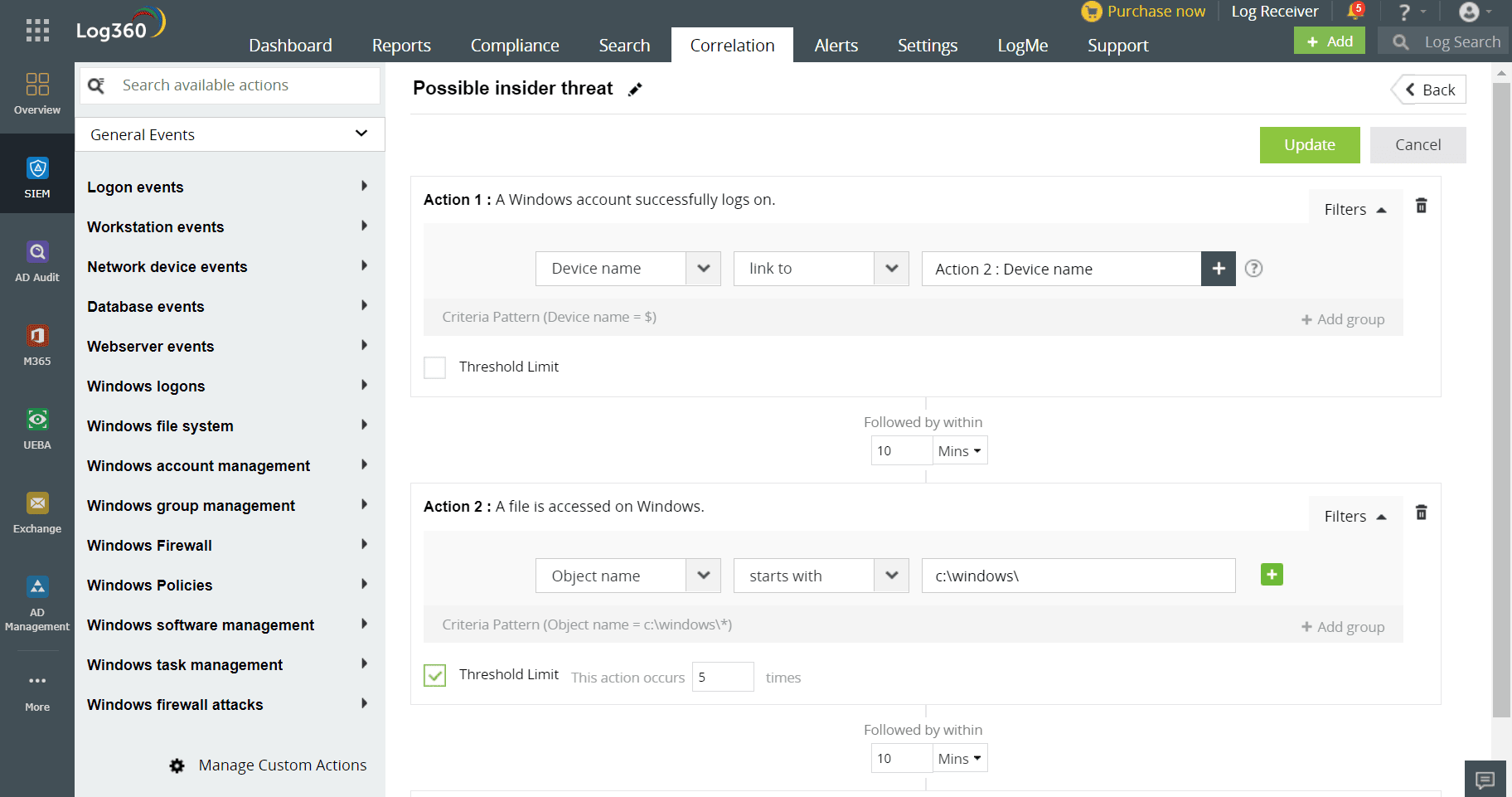The image size is (1512, 797).
Task: Click the help icon beside Action 1 filter
Action: pyautogui.click(x=1253, y=269)
